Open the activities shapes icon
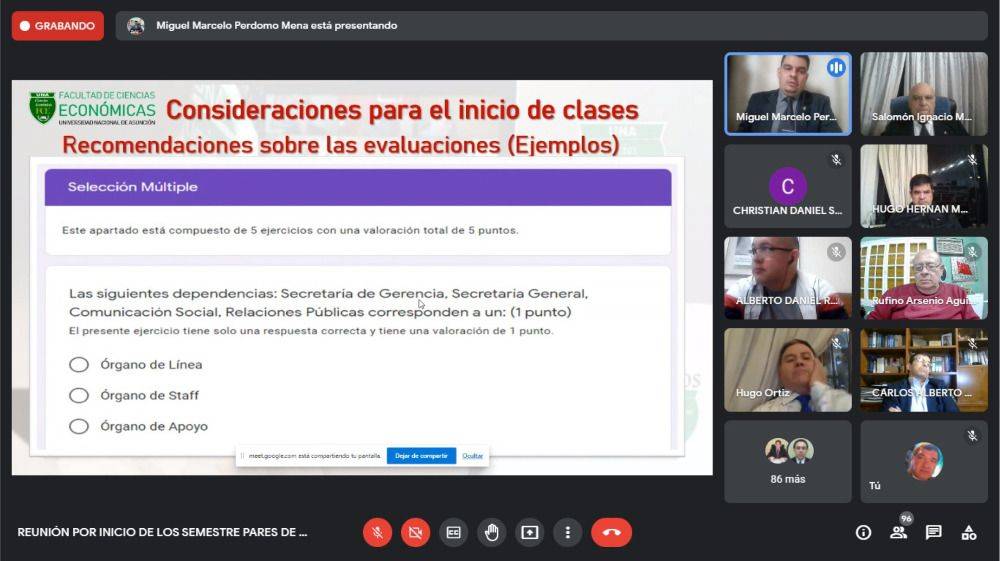 (x=968, y=532)
